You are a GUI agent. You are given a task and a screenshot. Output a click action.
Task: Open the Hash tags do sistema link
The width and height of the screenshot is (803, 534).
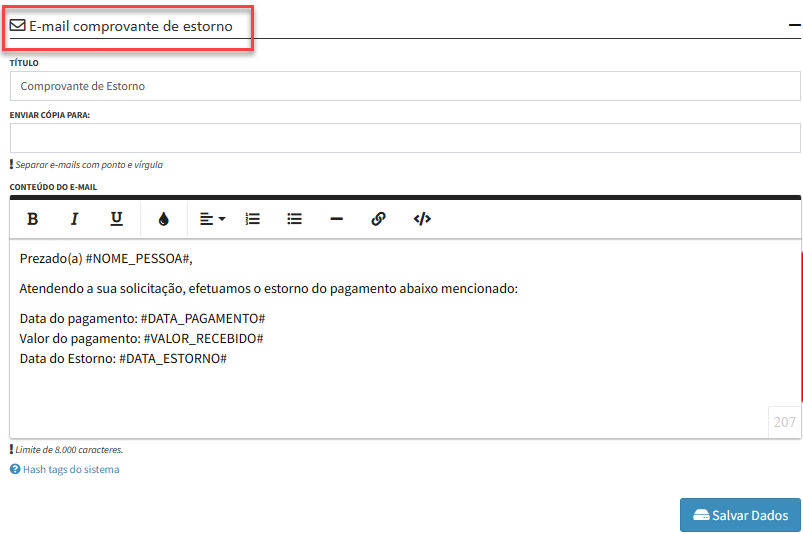click(70, 469)
